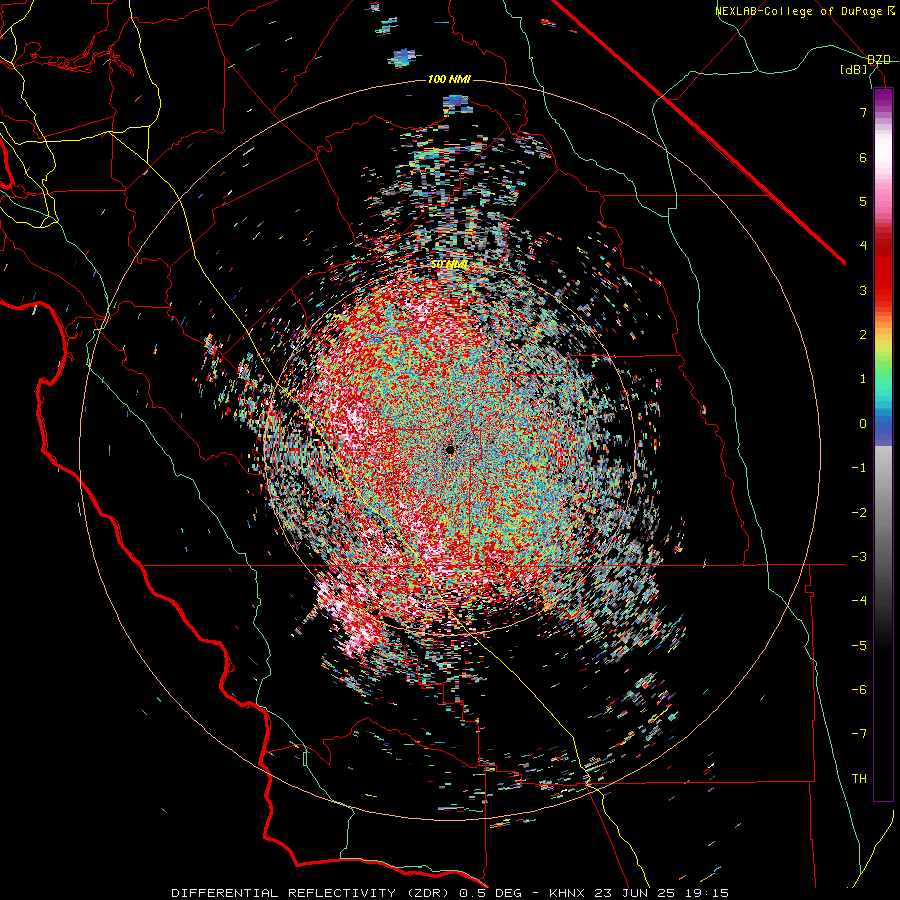
Task: Click the scale value -6
Action: tap(859, 690)
